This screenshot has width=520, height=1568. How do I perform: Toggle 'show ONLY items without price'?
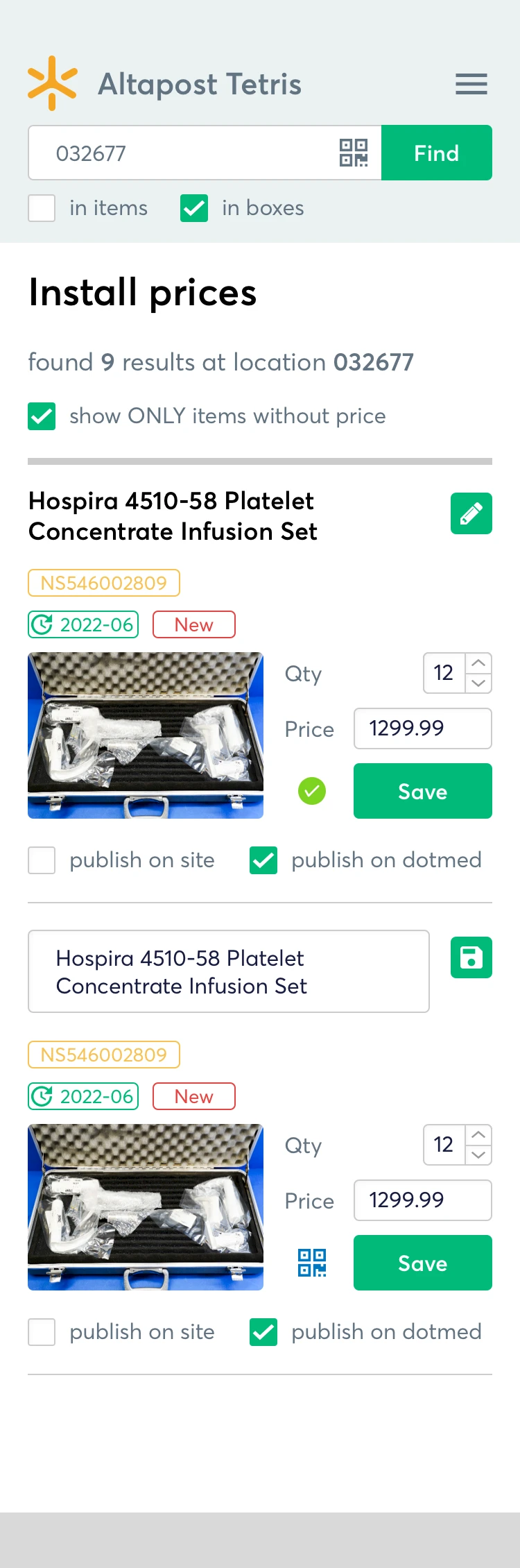42,416
